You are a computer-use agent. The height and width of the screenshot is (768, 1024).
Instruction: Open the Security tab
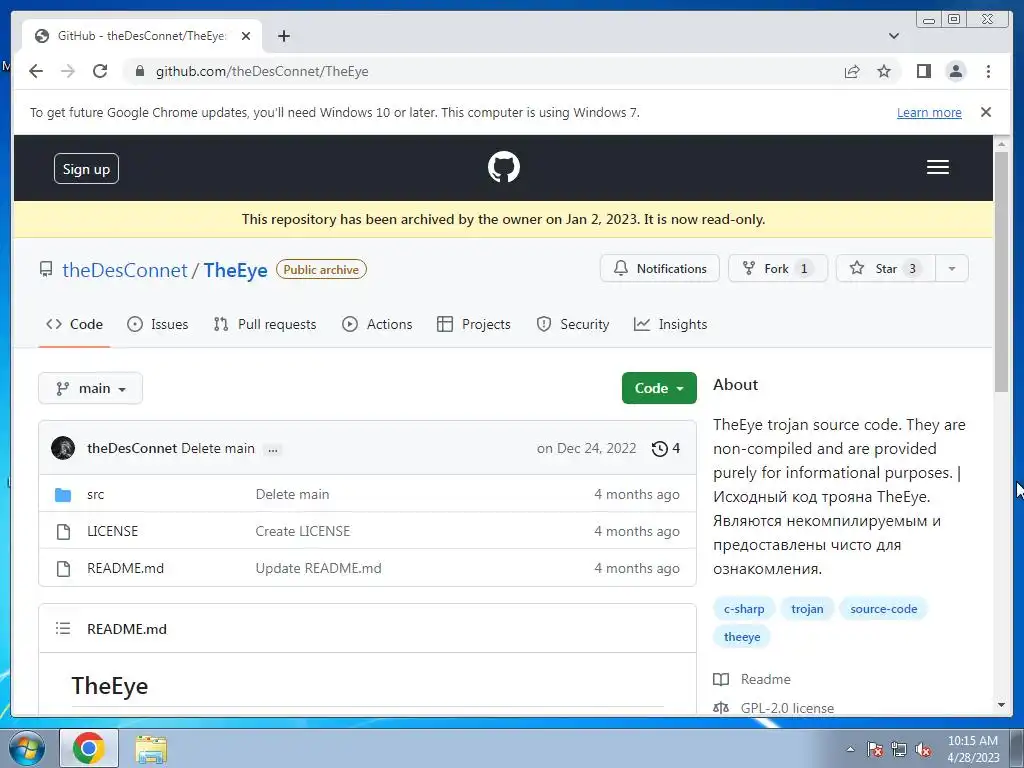572,324
